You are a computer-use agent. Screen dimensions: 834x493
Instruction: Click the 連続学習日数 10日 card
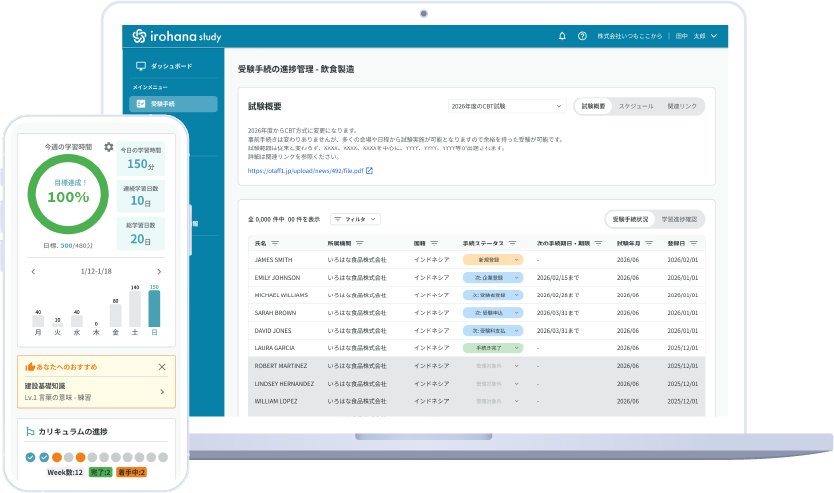point(140,196)
